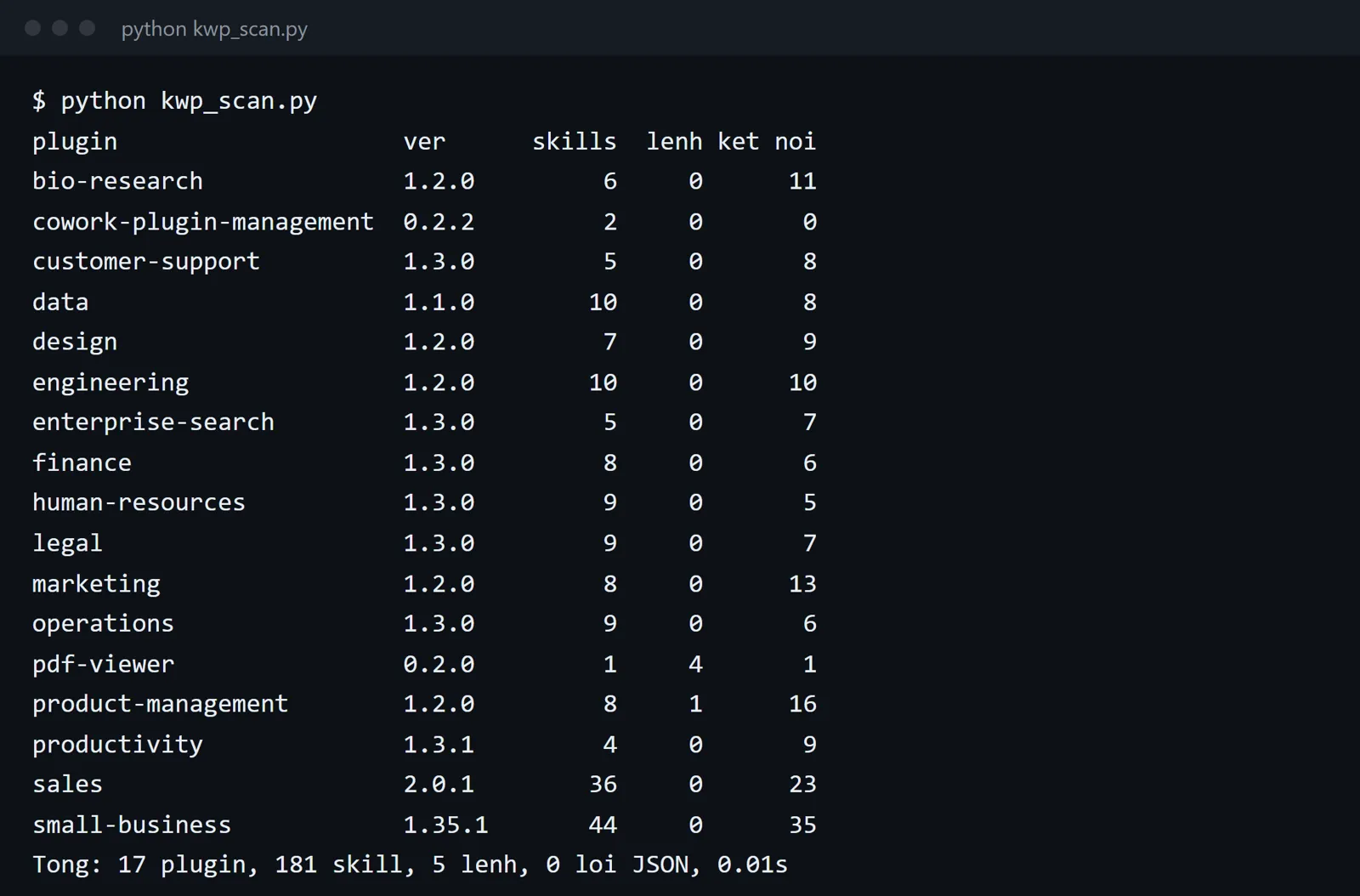Select the 'finance' plugin name
Viewport: 1360px width, 896px height.
pyautogui.click(x=82, y=462)
